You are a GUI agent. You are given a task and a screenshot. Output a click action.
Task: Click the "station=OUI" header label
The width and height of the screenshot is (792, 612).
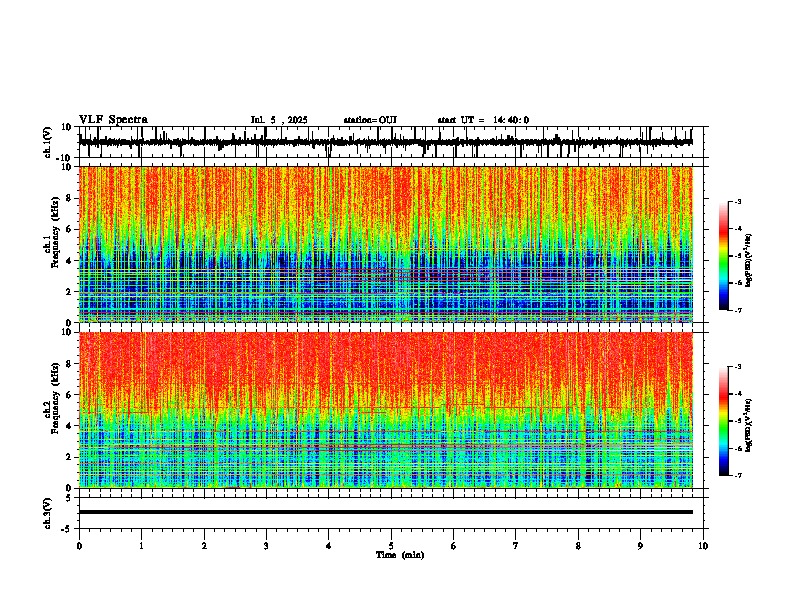click(370, 120)
